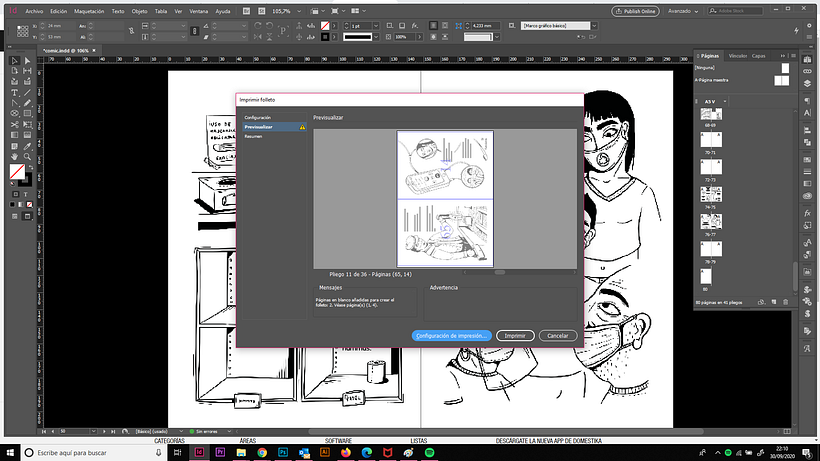Select the Direct Selection tool
The height and width of the screenshot is (461, 820).
(27, 61)
